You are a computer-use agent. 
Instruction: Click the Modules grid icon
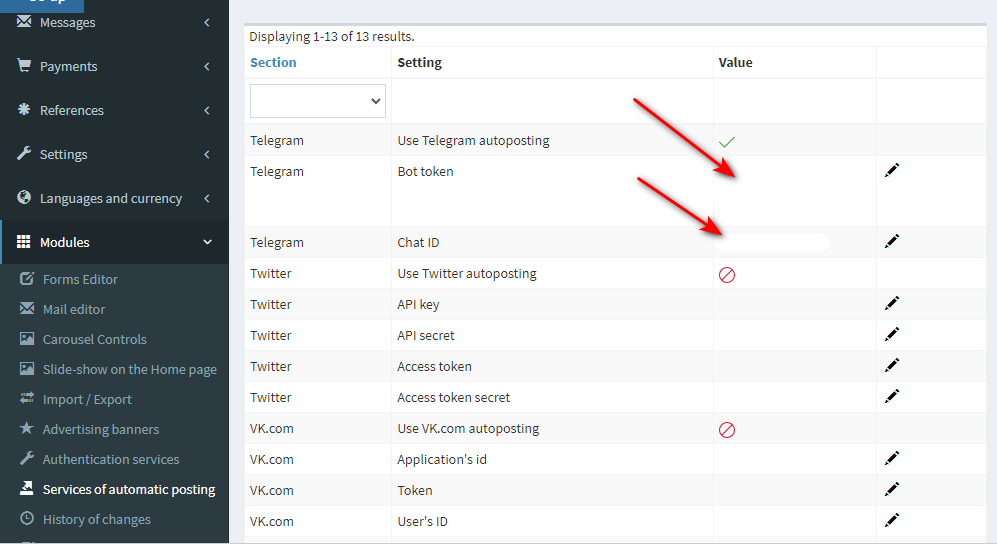24,241
